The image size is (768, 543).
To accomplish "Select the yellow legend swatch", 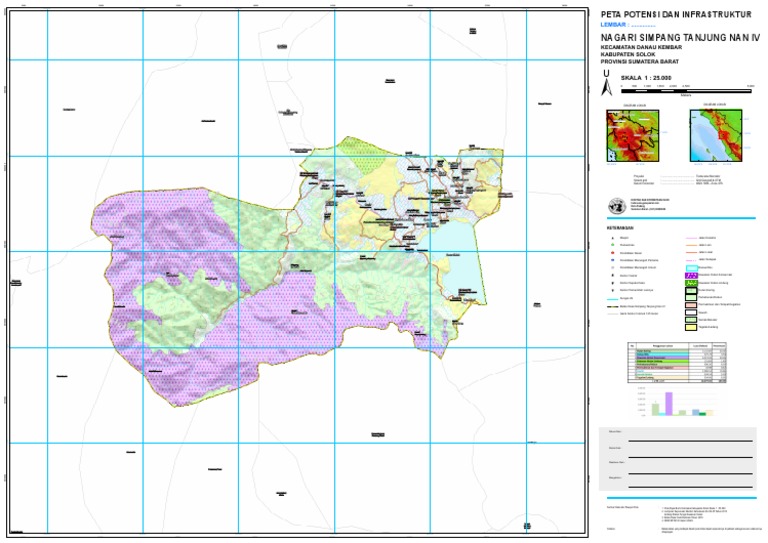I will [x=689, y=326].
